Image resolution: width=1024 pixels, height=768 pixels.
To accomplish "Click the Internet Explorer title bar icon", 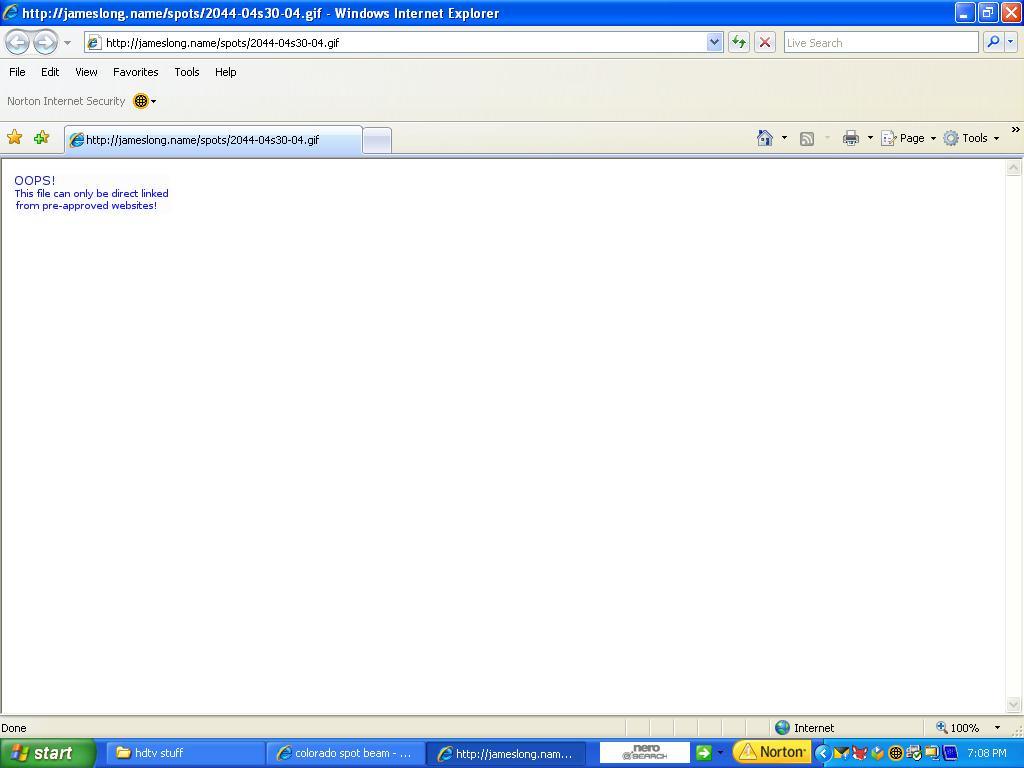I will tap(10, 12).
